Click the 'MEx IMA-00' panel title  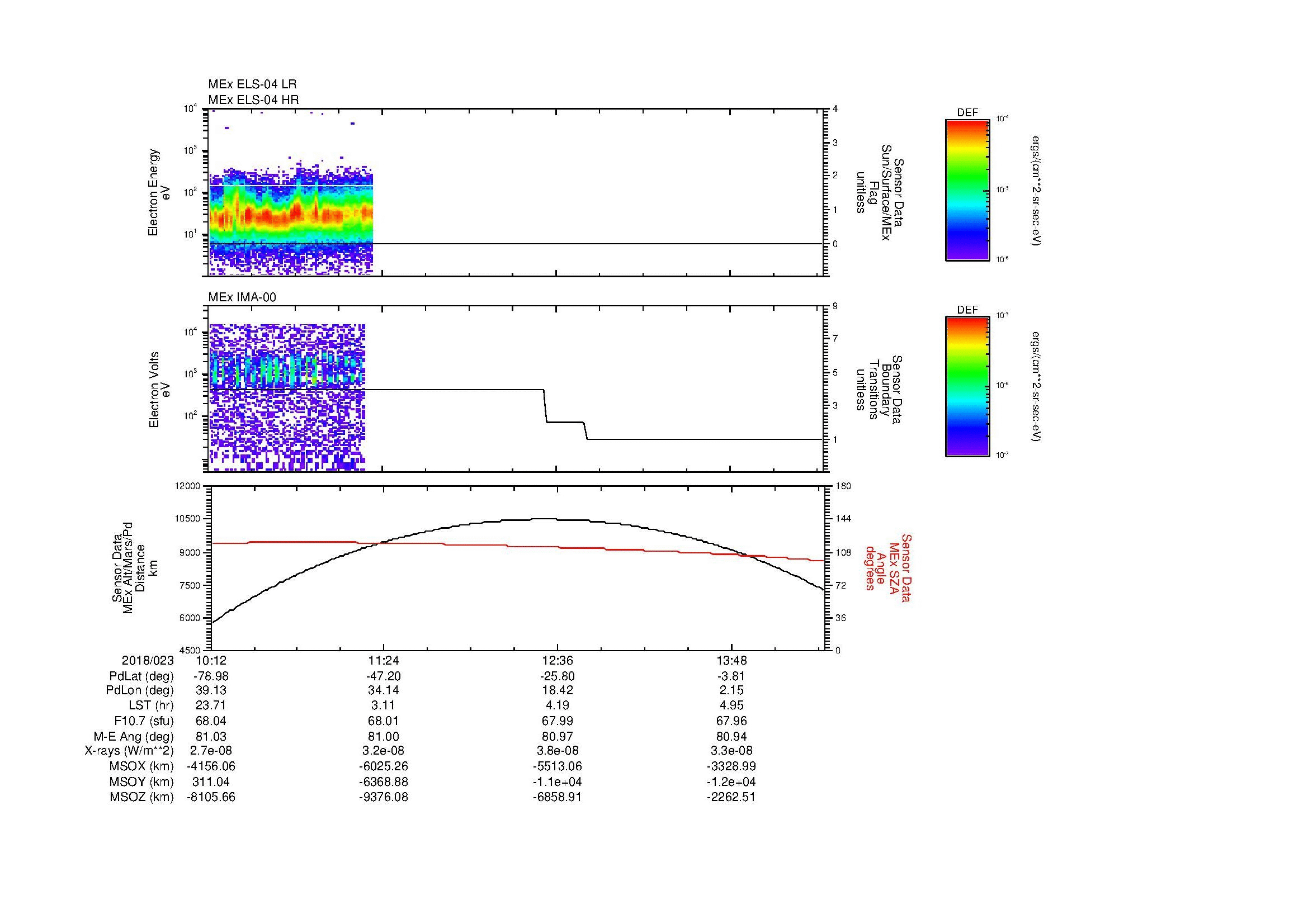242,297
